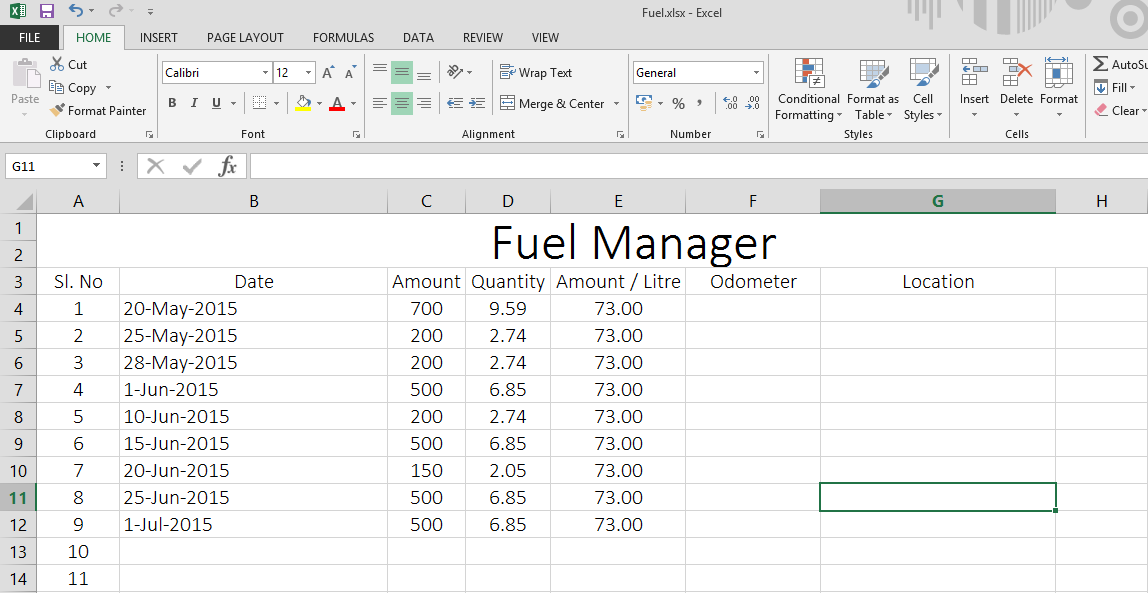1148x593 pixels.
Task: Increase indent in Alignment group
Action: [477, 103]
